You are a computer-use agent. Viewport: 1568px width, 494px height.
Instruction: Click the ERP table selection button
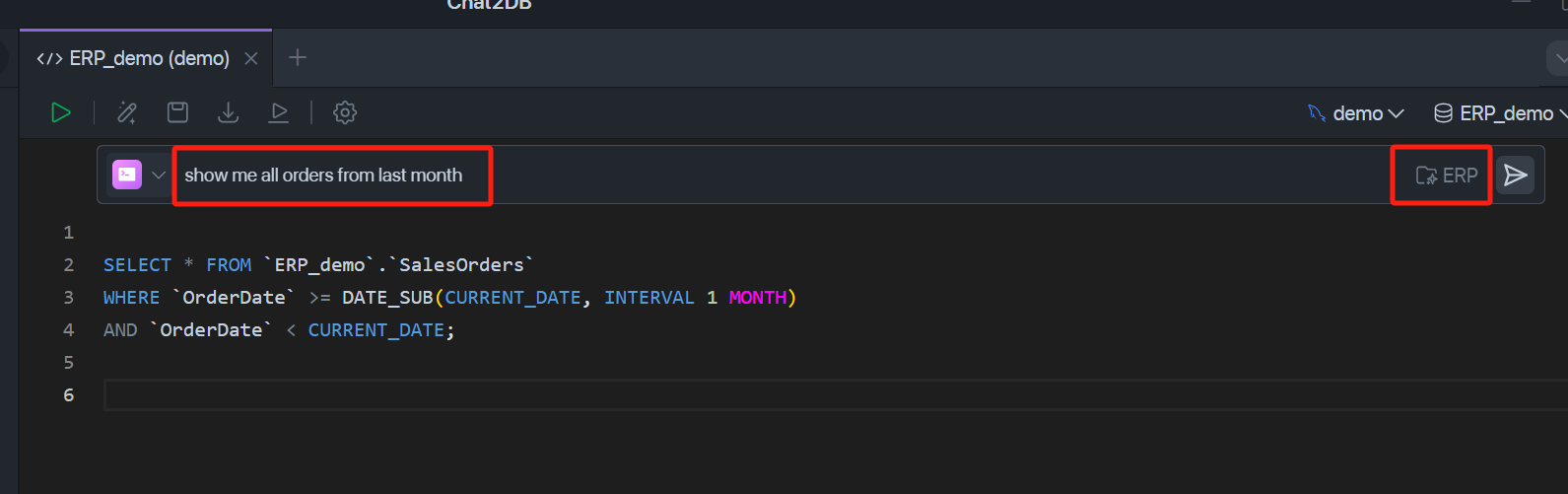pos(1446,176)
